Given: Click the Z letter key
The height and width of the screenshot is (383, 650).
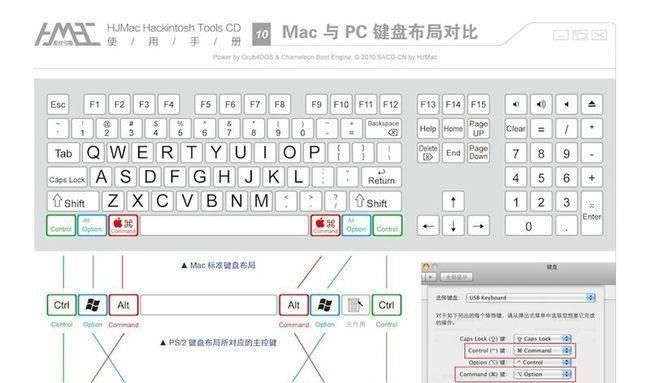Looking at the screenshot, I should [113, 201].
